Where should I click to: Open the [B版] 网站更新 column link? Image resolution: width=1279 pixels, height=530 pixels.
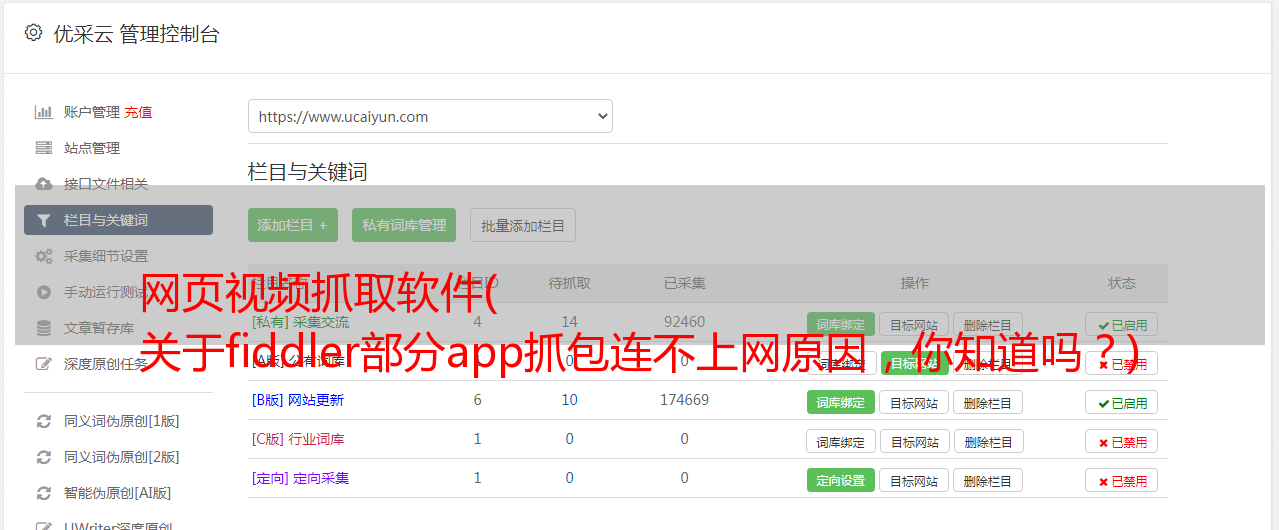297,400
